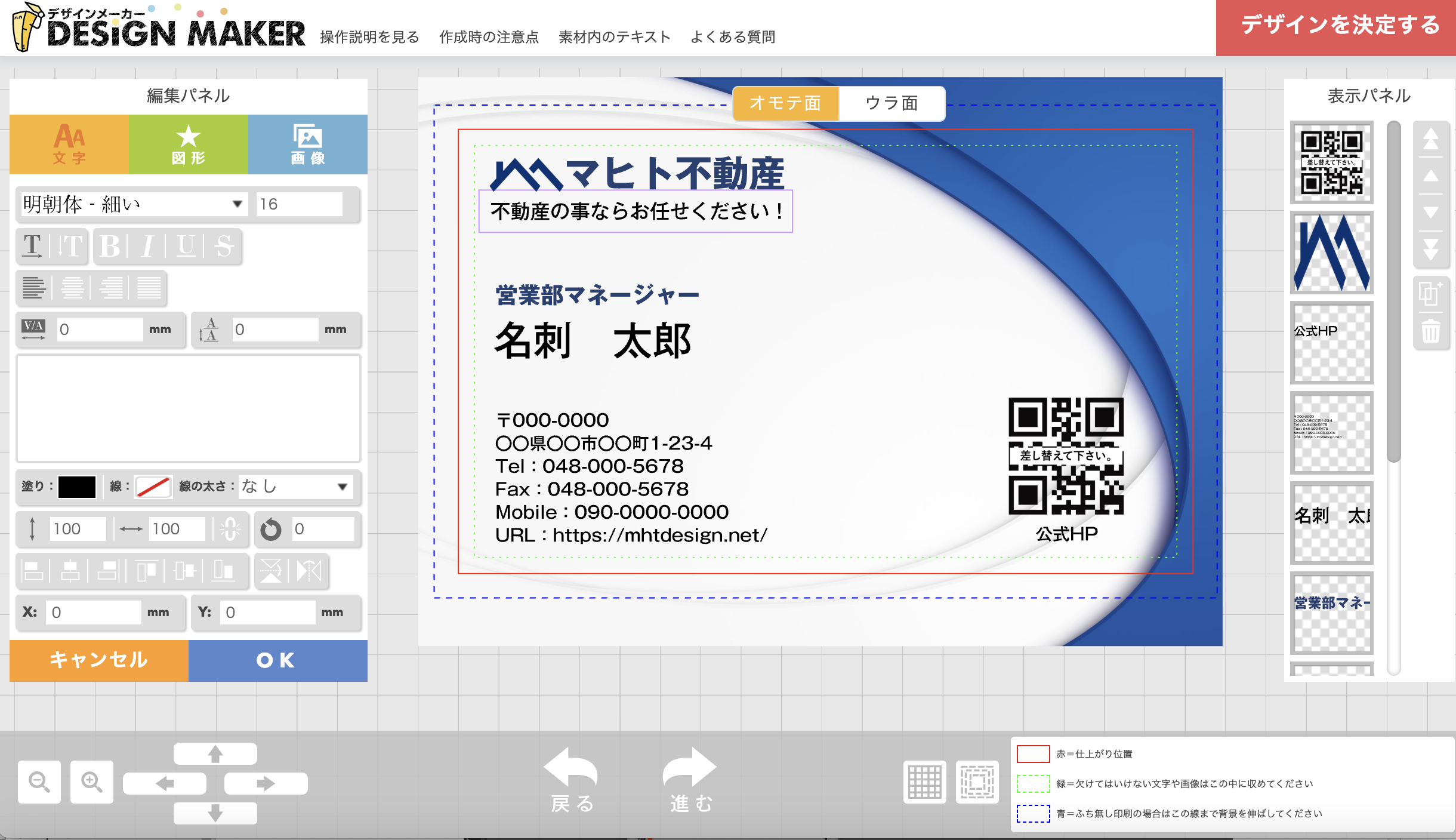Move canvas right with right arrow

point(266,783)
